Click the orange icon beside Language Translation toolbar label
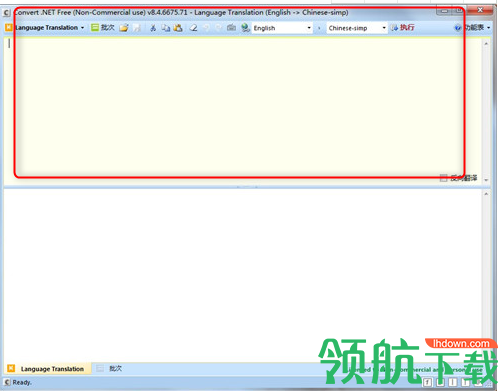Screen dimensions: 498x391 click(x=9, y=28)
